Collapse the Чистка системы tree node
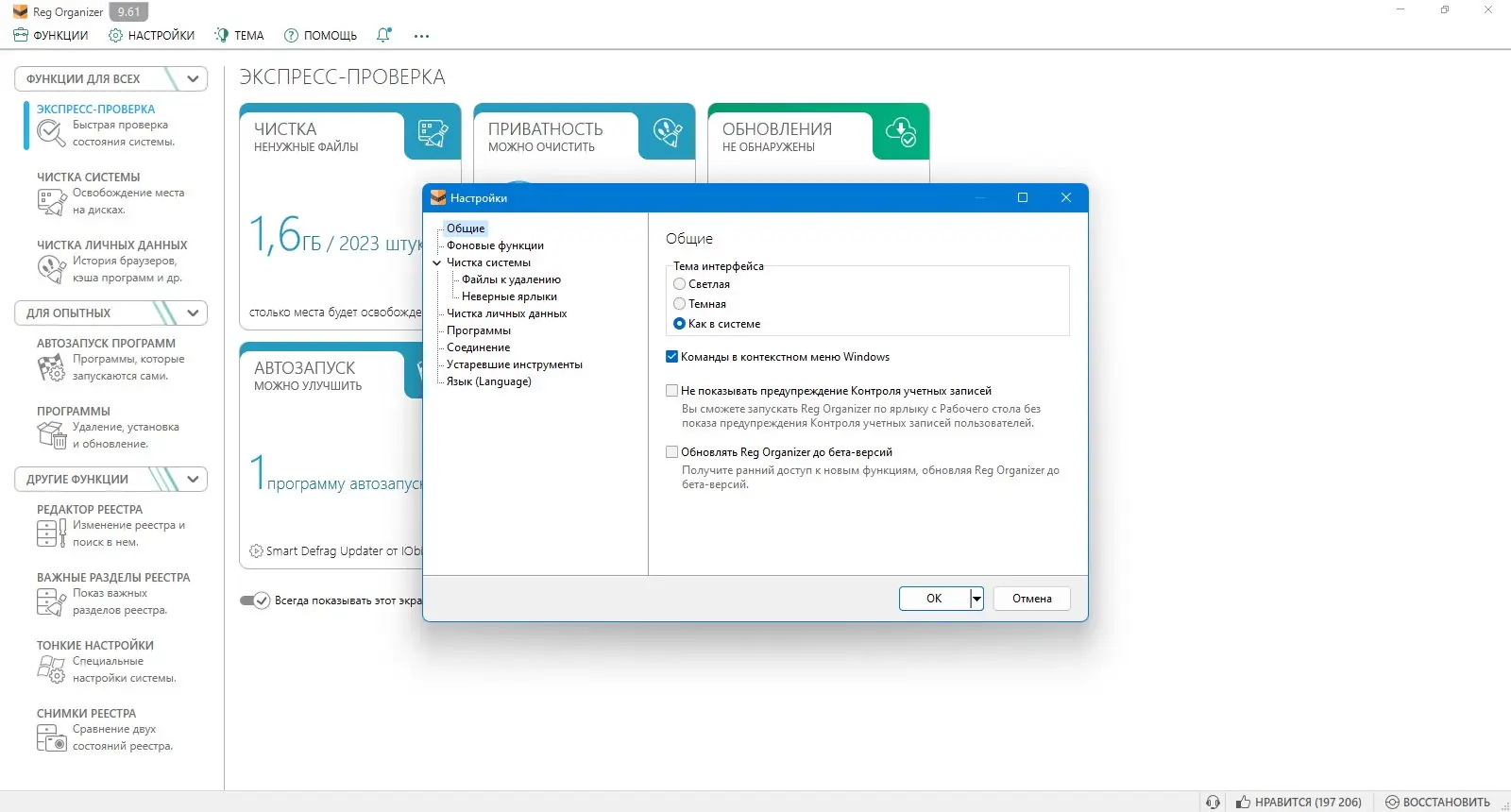 click(436, 262)
